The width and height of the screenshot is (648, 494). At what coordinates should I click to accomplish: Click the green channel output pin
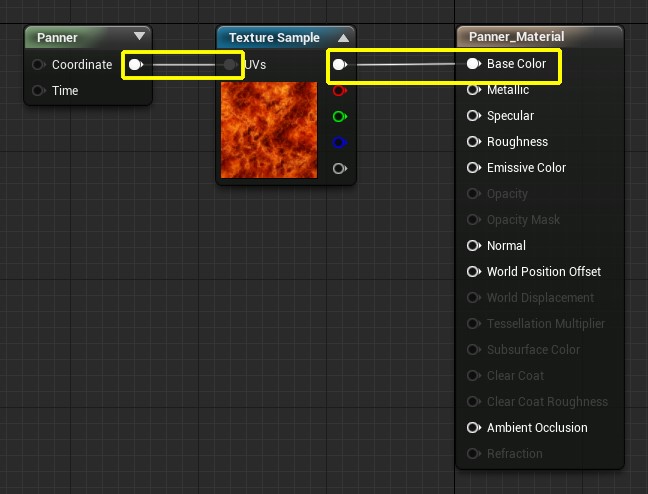click(340, 117)
